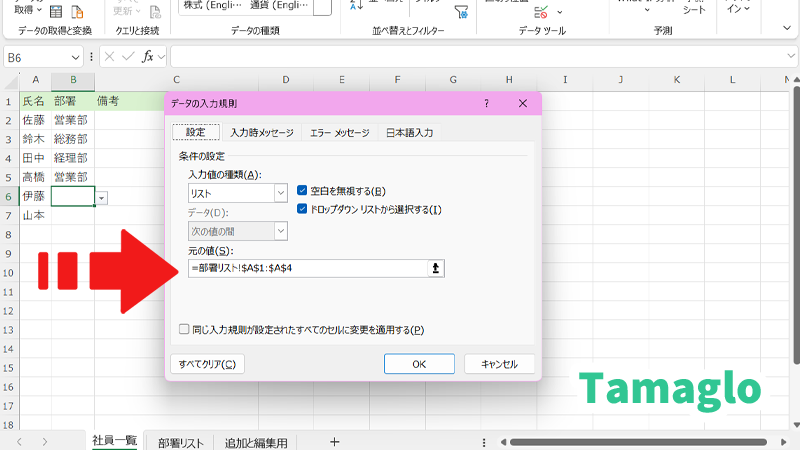
Task: Click the すべてクリア button
Action: pyautogui.click(x=205, y=364)
